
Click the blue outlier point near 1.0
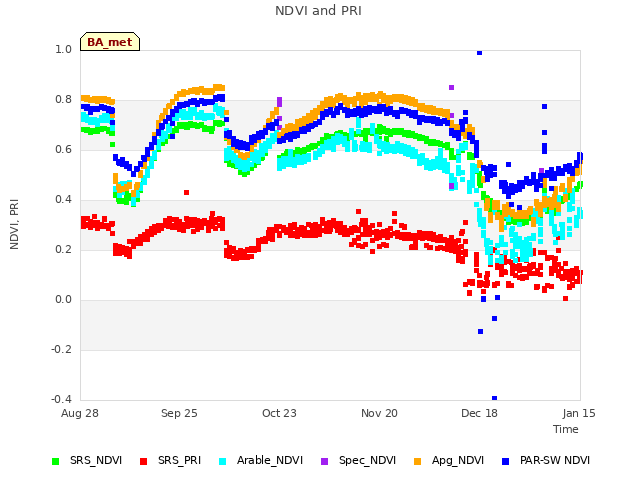point(480,53)
